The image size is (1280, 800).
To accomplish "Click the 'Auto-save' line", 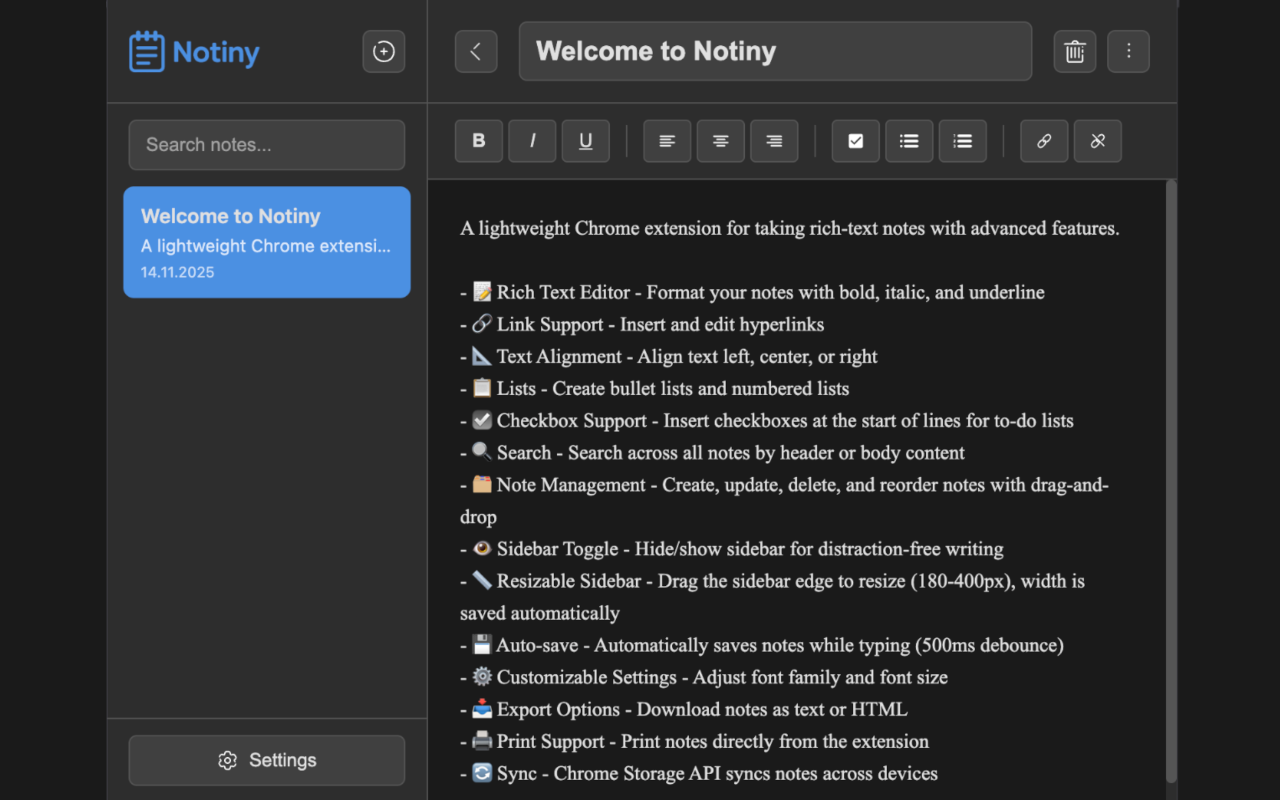I will coord(762,644).
